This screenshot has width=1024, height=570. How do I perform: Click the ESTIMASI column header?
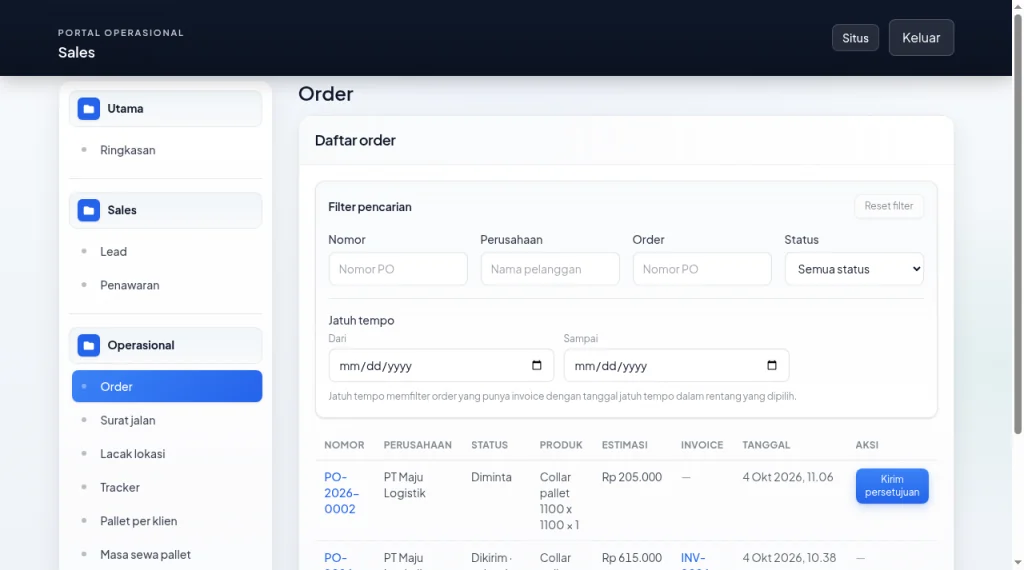pos(624,445)
